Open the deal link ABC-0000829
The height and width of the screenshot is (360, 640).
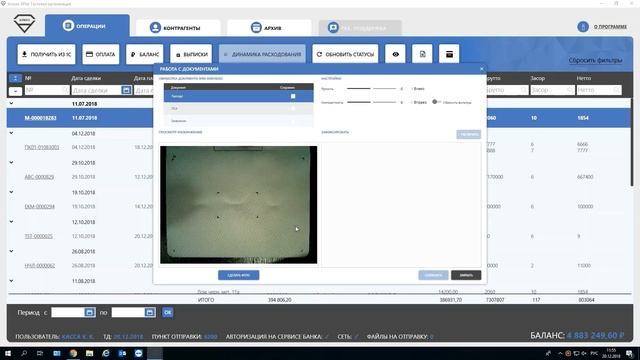(39, 177)
